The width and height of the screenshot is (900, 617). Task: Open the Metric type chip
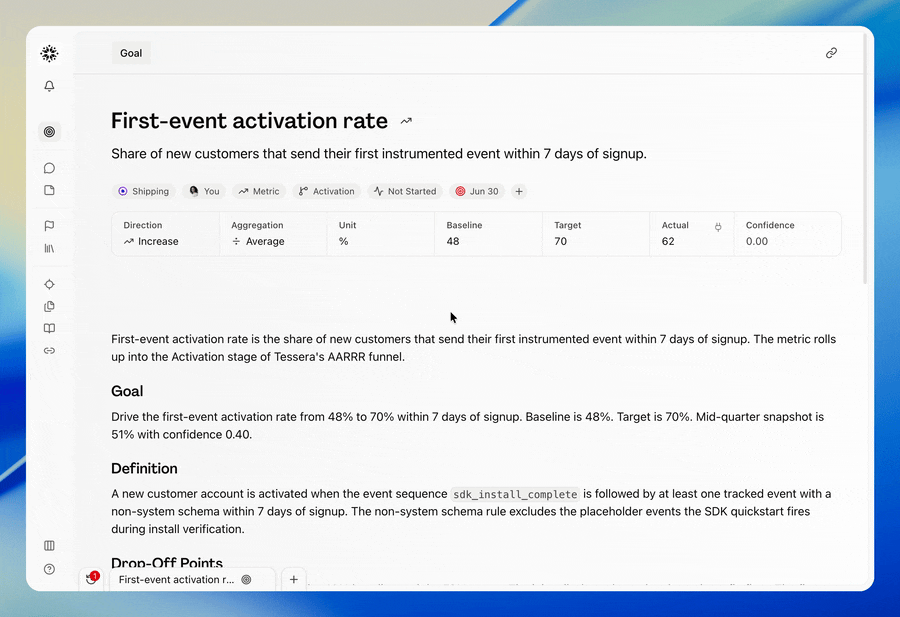pos(259,191)
